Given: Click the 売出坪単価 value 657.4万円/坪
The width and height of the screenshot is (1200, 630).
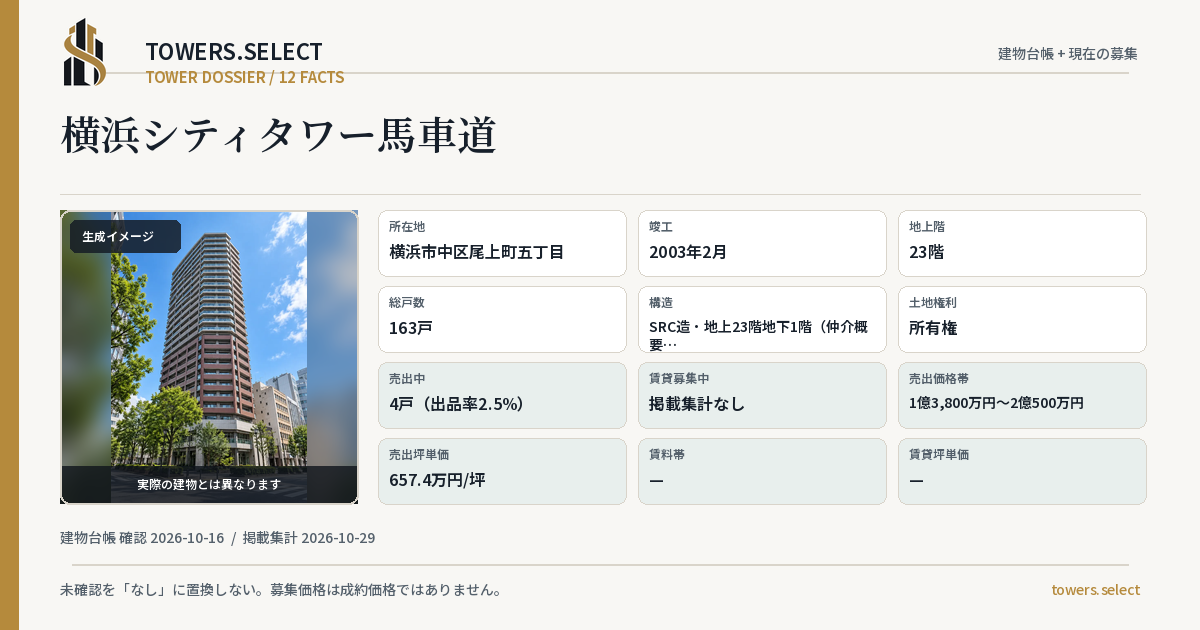Looking at the screenshot, I should [x=437, y=480].
